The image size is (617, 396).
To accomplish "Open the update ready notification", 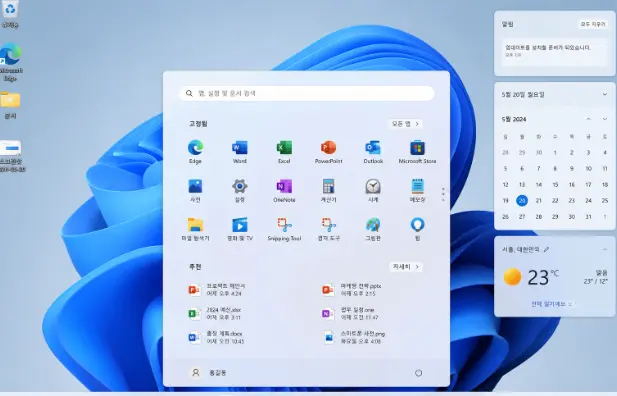I will point(554,51).
